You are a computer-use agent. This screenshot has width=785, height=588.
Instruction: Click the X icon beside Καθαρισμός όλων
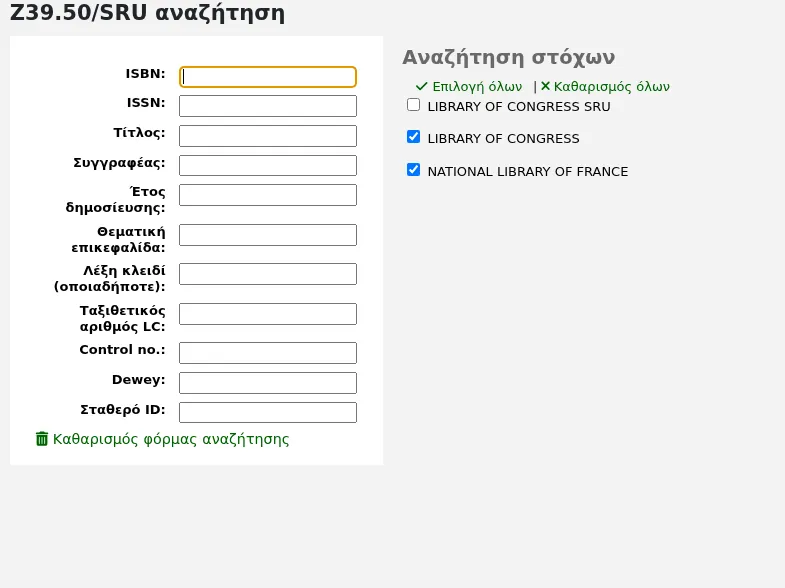pyautogui.click(x=545, y=86)
